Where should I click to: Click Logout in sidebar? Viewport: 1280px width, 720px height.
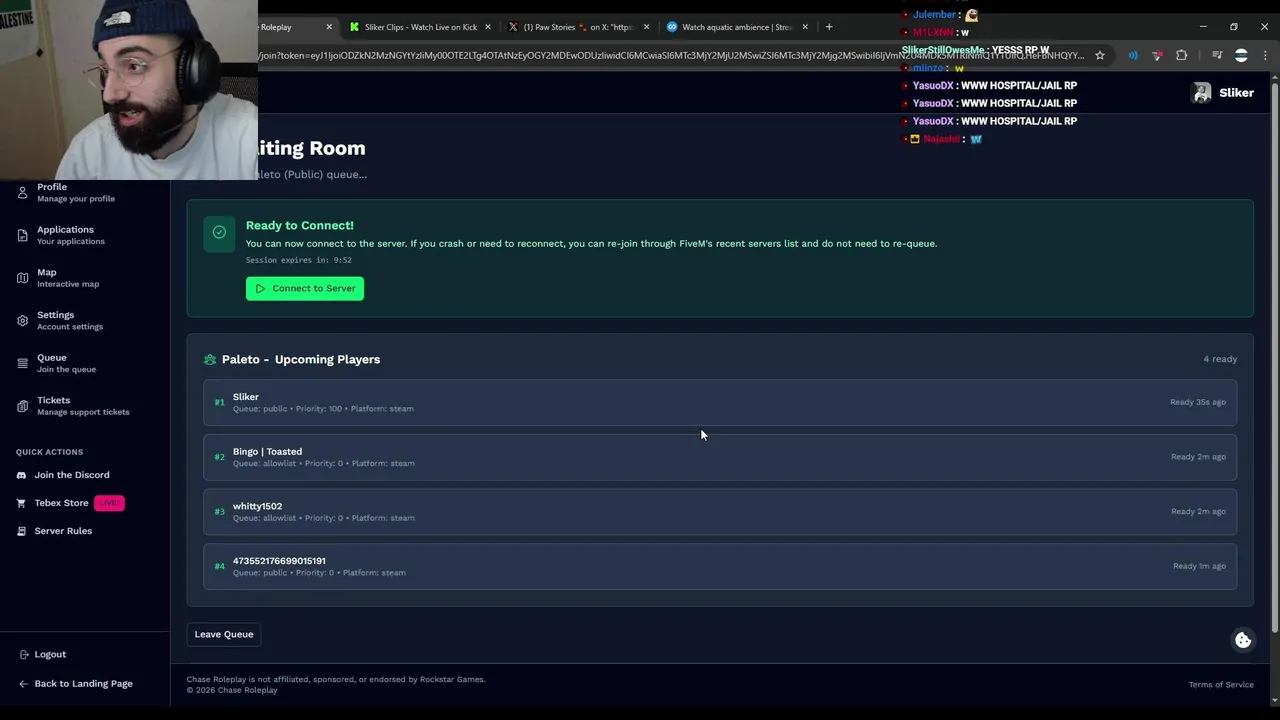click(x=50, y=654)
